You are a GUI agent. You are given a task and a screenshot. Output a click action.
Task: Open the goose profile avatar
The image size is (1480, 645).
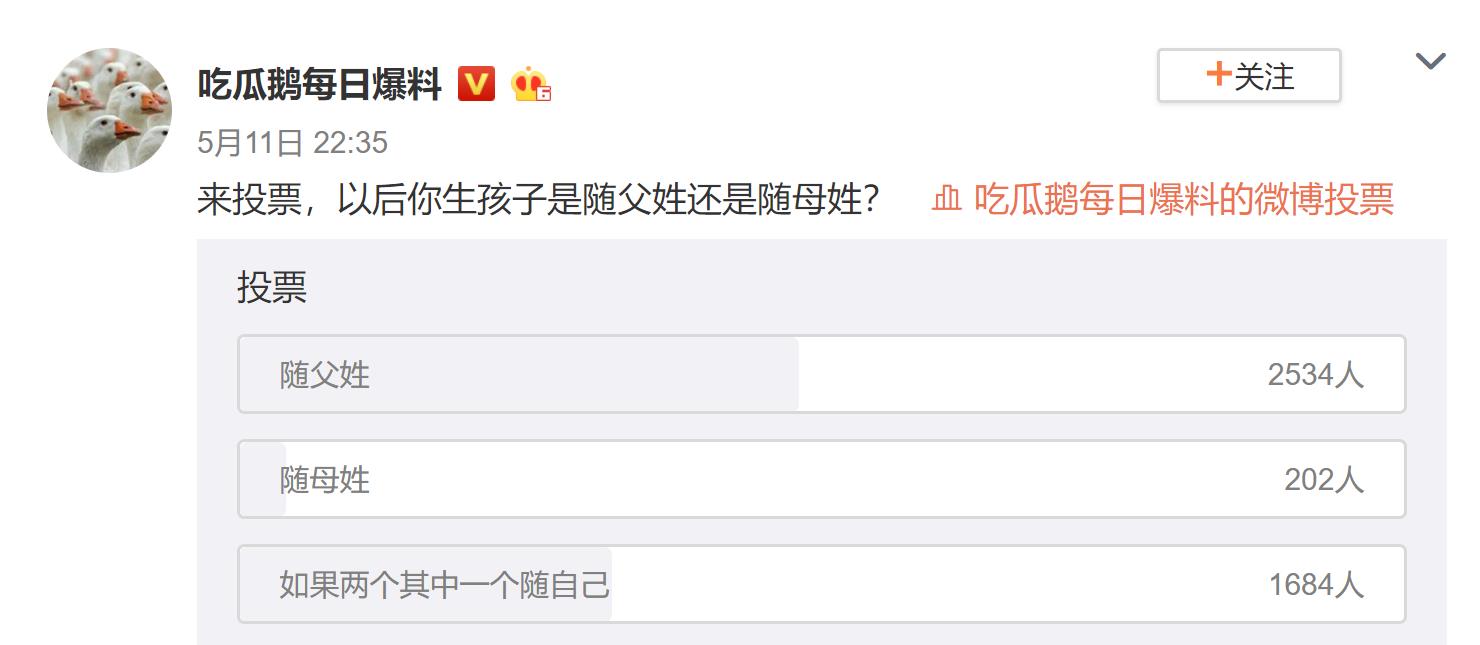[x=110, y=110]
